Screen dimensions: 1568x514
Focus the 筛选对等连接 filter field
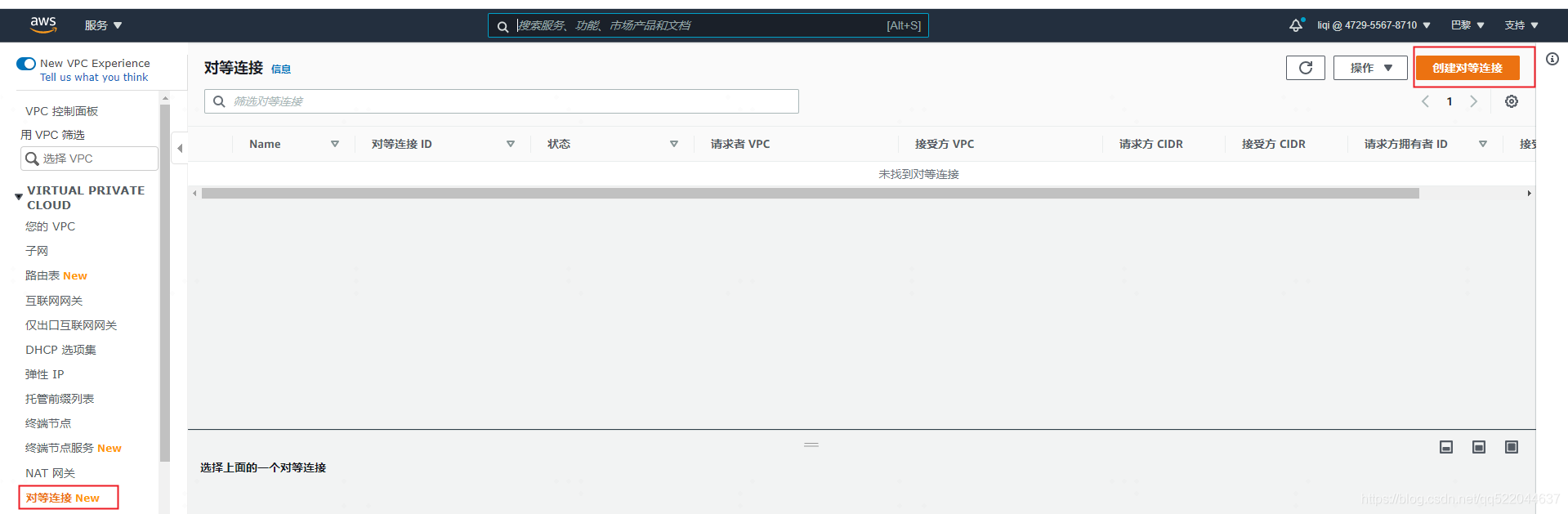[x=502, y=101]
